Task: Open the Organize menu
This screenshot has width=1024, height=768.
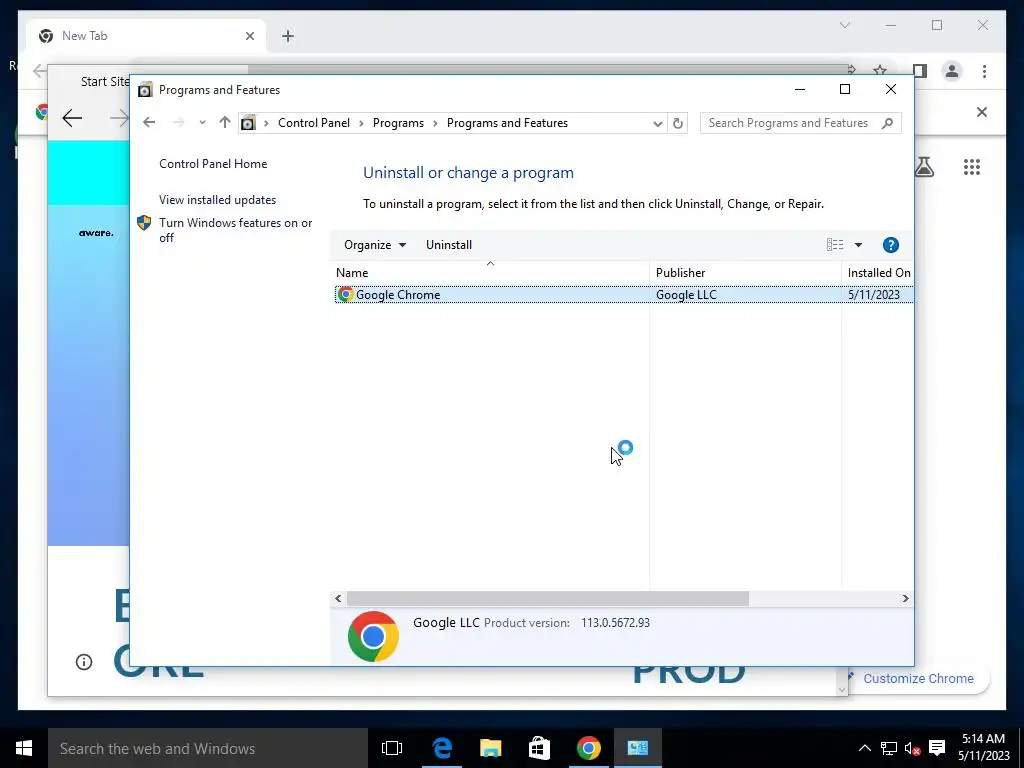Action: [x=375, y=245]
